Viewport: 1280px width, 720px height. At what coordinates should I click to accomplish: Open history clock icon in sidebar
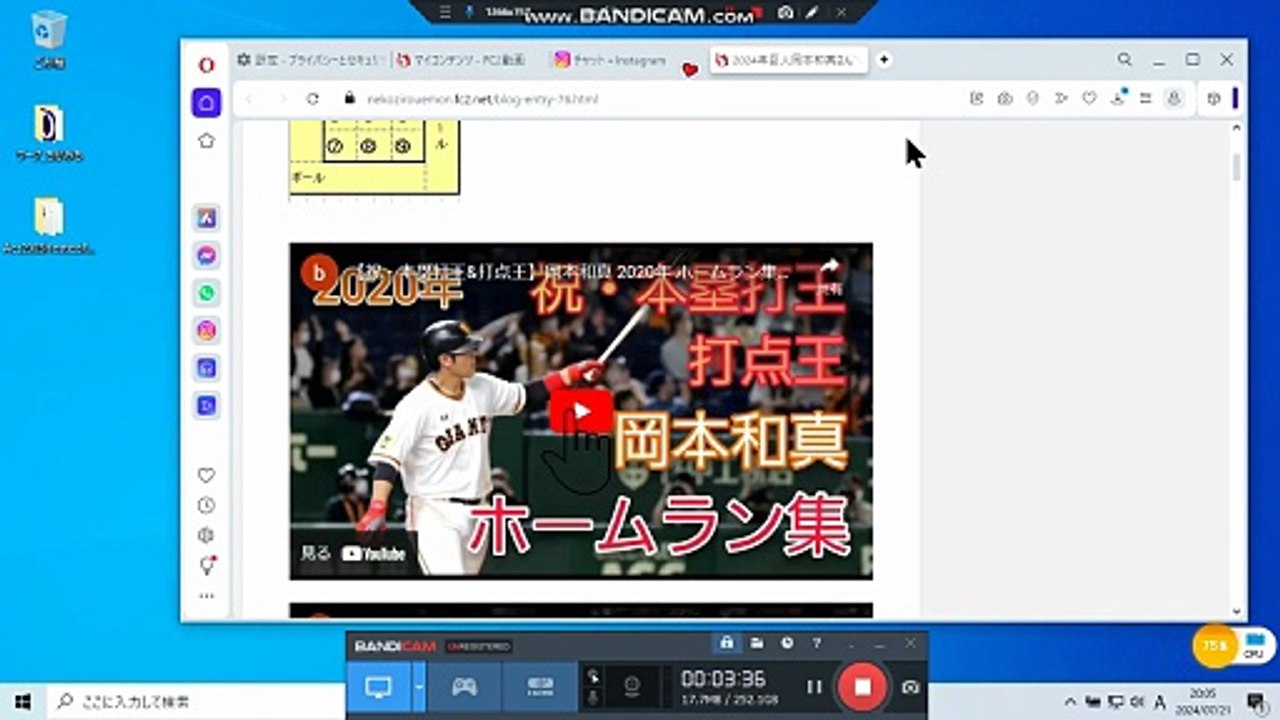coord(206,505)
